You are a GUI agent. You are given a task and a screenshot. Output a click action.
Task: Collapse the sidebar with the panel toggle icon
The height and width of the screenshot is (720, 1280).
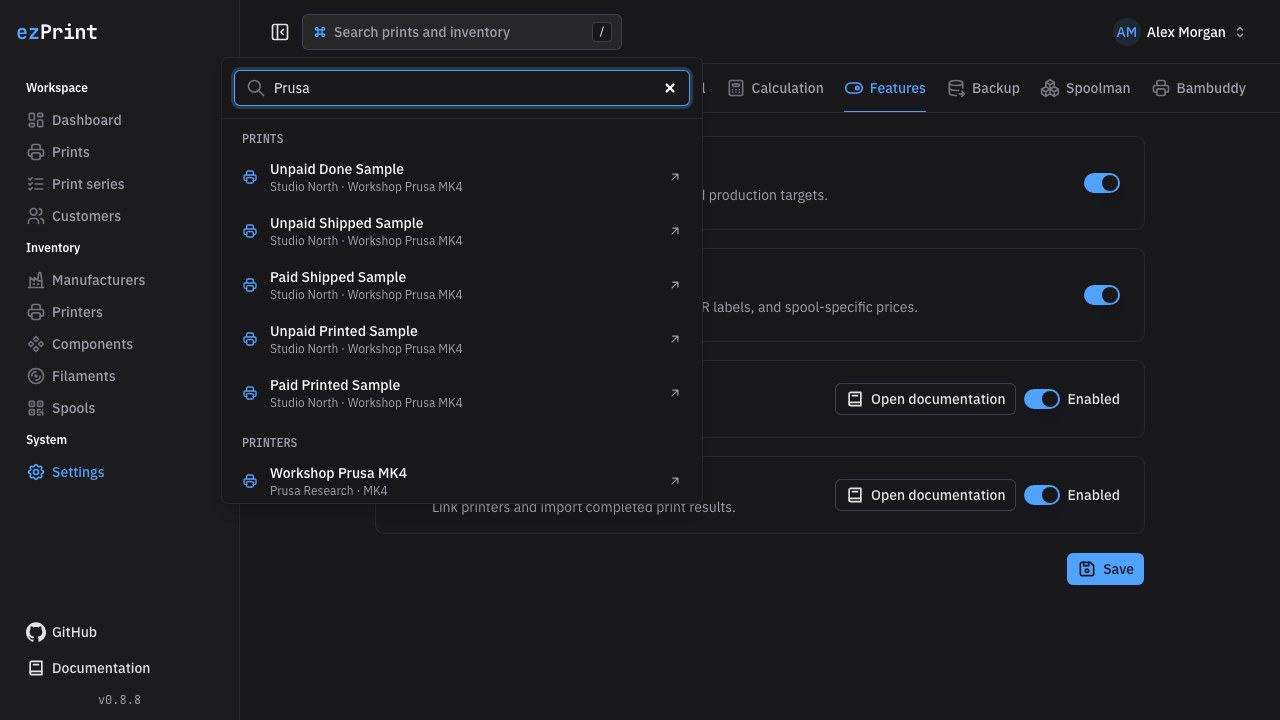click(x=280, y=32)
